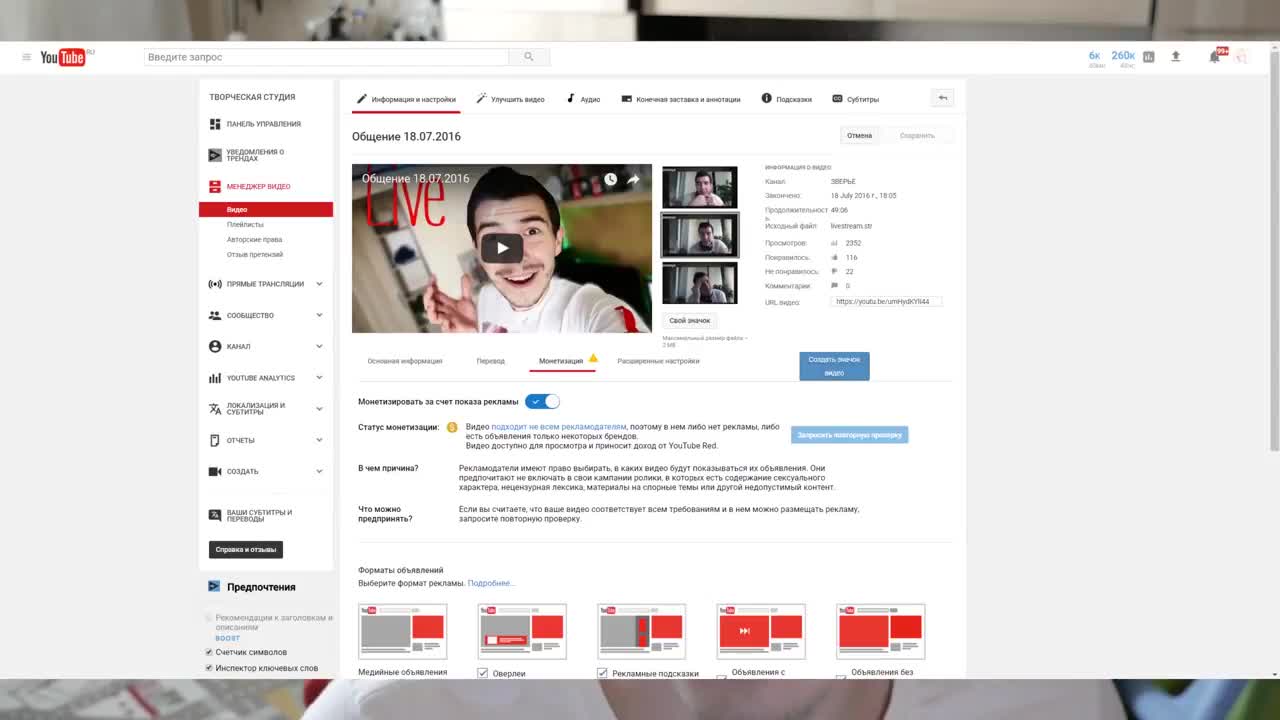This screenshot has width=1280, height=720.
Task: Play the Общение 18.07.2016 video
Action: click(x=502, y=248)
